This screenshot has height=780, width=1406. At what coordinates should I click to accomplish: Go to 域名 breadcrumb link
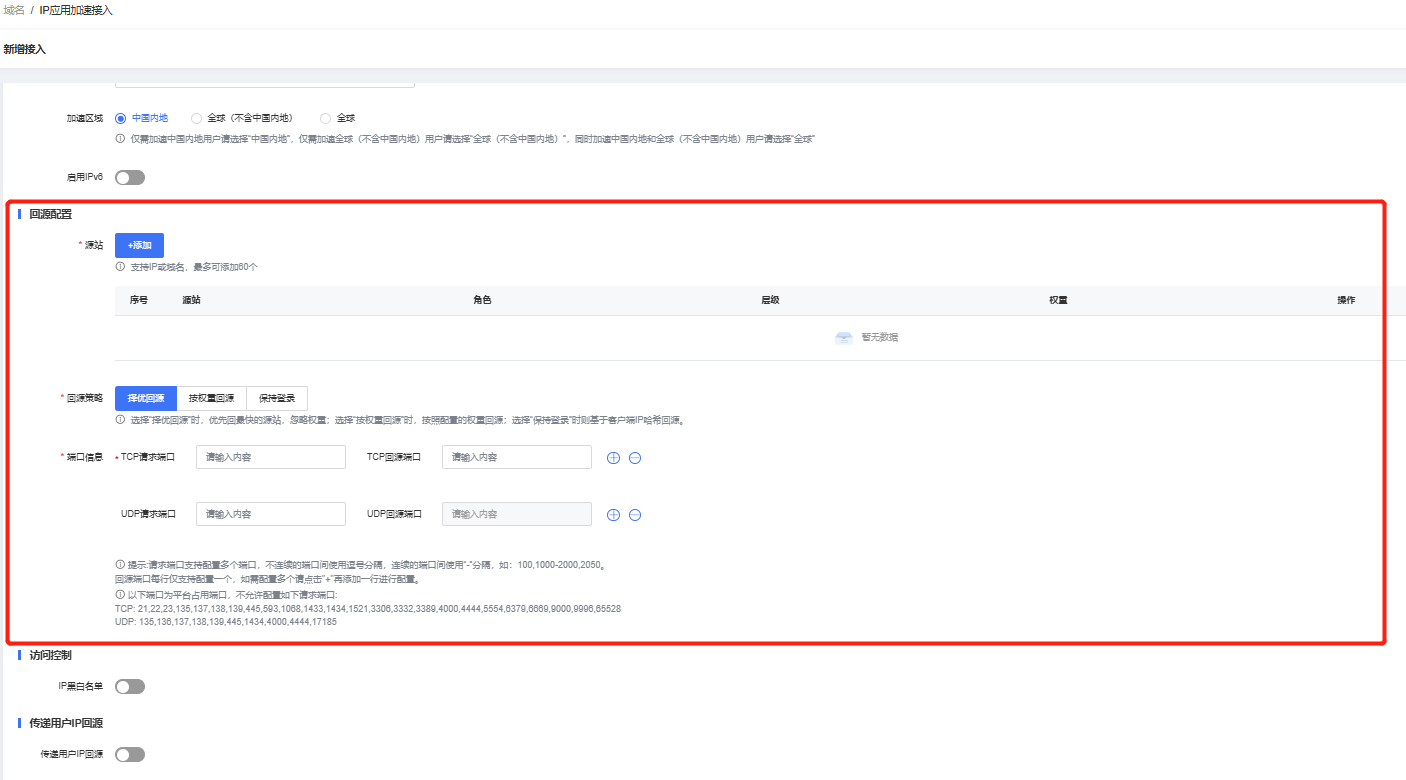pyautogui.click(x=14, y=10)
